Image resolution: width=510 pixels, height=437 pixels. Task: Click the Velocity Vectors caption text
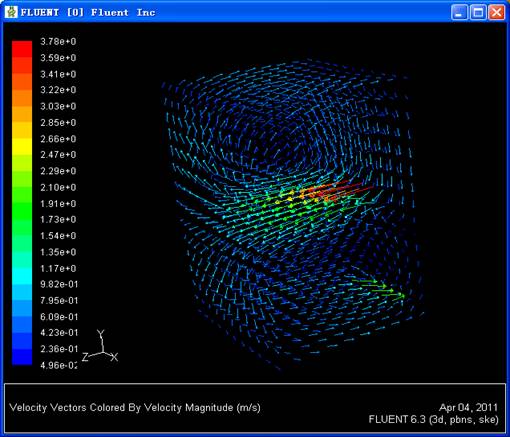(x=135, y=407)
